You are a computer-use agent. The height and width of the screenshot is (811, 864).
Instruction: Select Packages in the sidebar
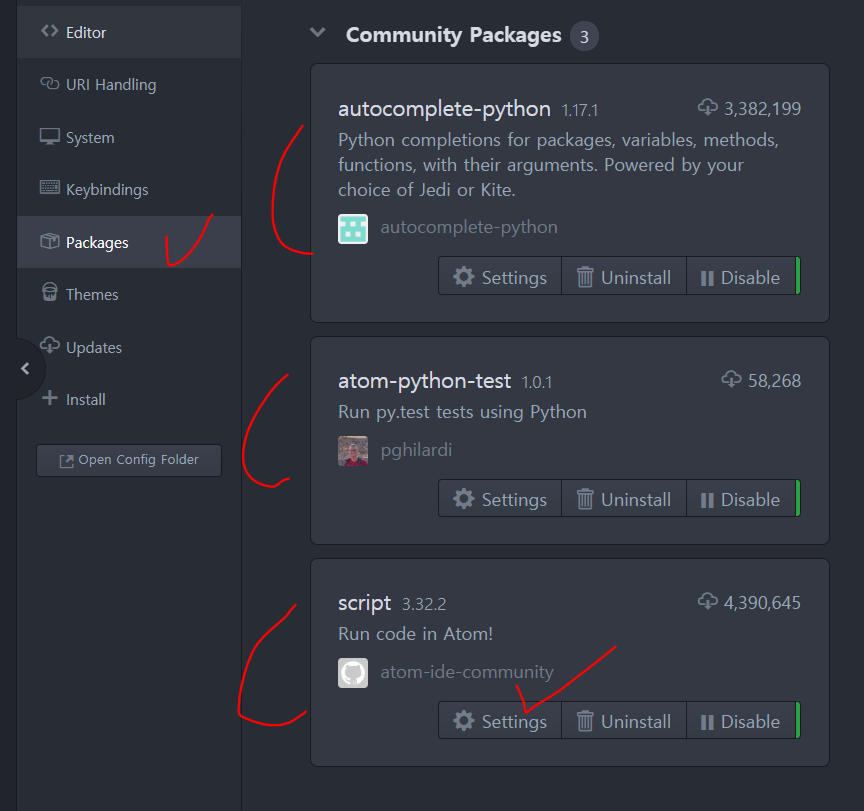[x=129, y=242]
